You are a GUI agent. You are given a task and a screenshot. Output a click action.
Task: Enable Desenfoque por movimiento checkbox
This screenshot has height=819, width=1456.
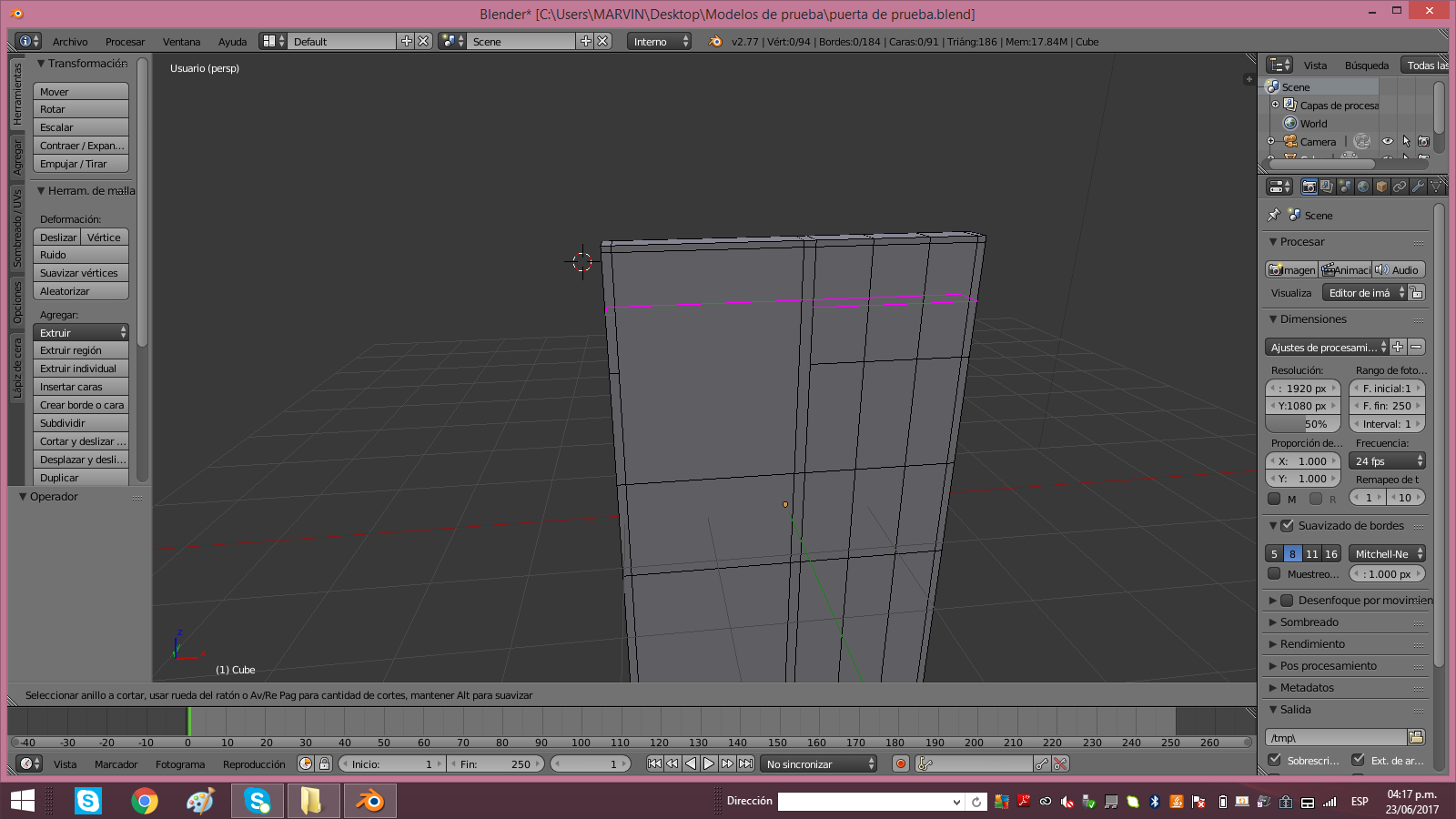1287,601
